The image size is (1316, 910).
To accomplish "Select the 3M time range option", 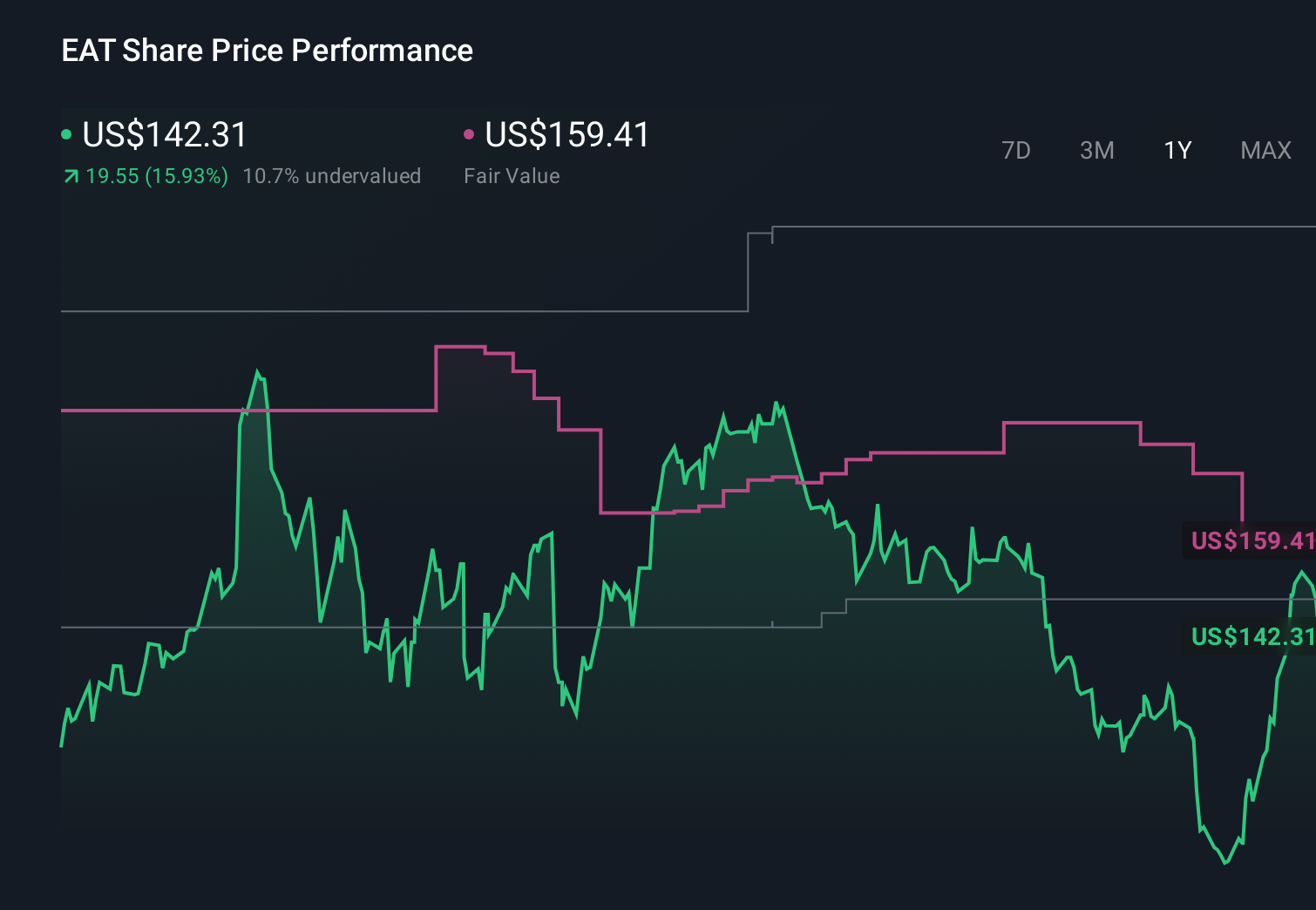I will pyautogui.click(x=1096, y=150).
